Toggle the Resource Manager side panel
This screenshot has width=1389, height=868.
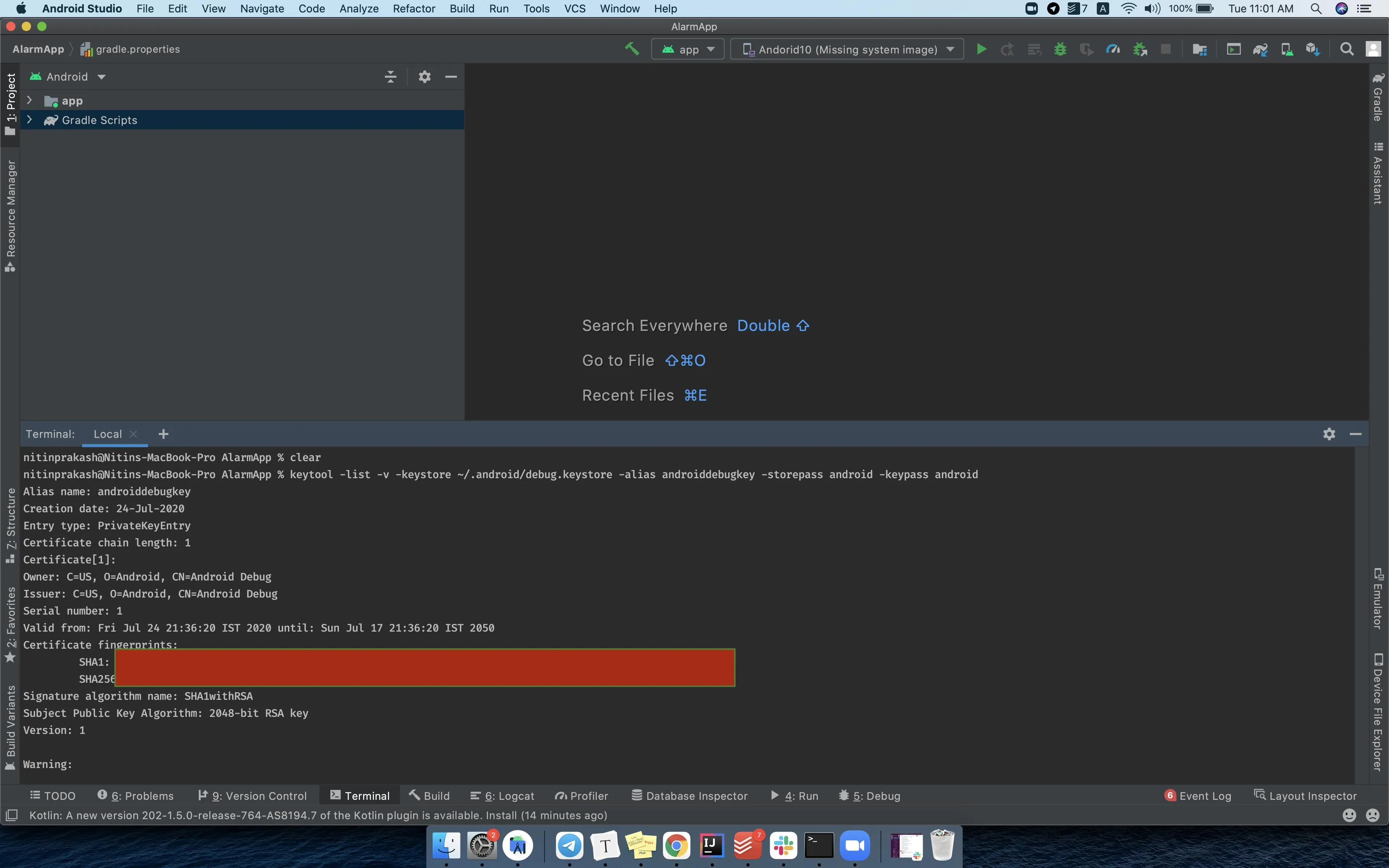10,215
